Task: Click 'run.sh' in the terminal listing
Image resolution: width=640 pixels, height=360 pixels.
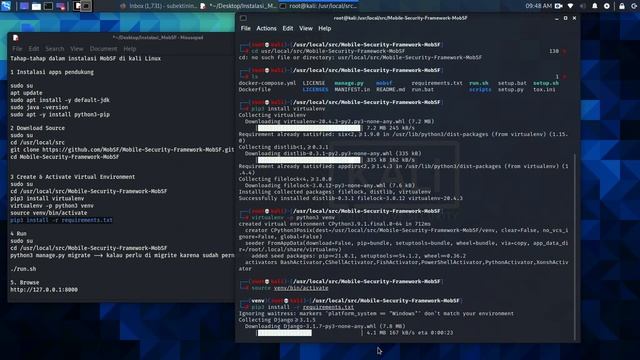Action: click(x=478, y=83)
